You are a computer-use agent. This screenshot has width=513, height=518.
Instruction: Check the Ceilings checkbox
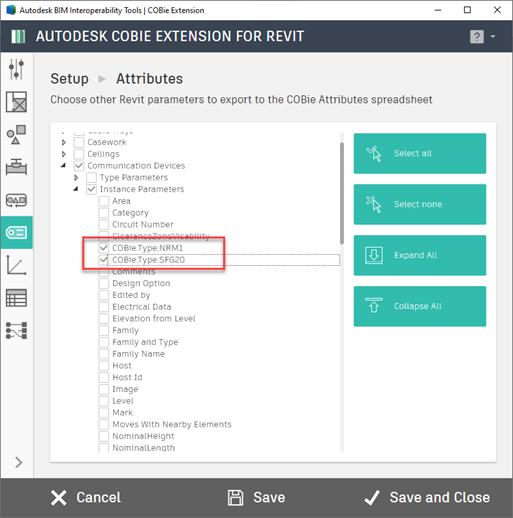coord(79,154)
